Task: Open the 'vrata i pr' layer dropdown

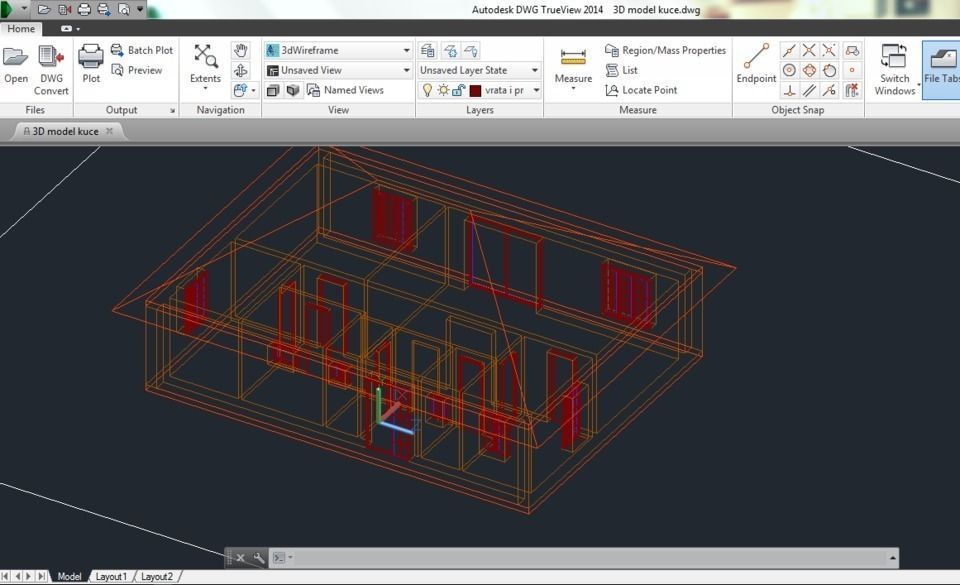Action: 511,91
